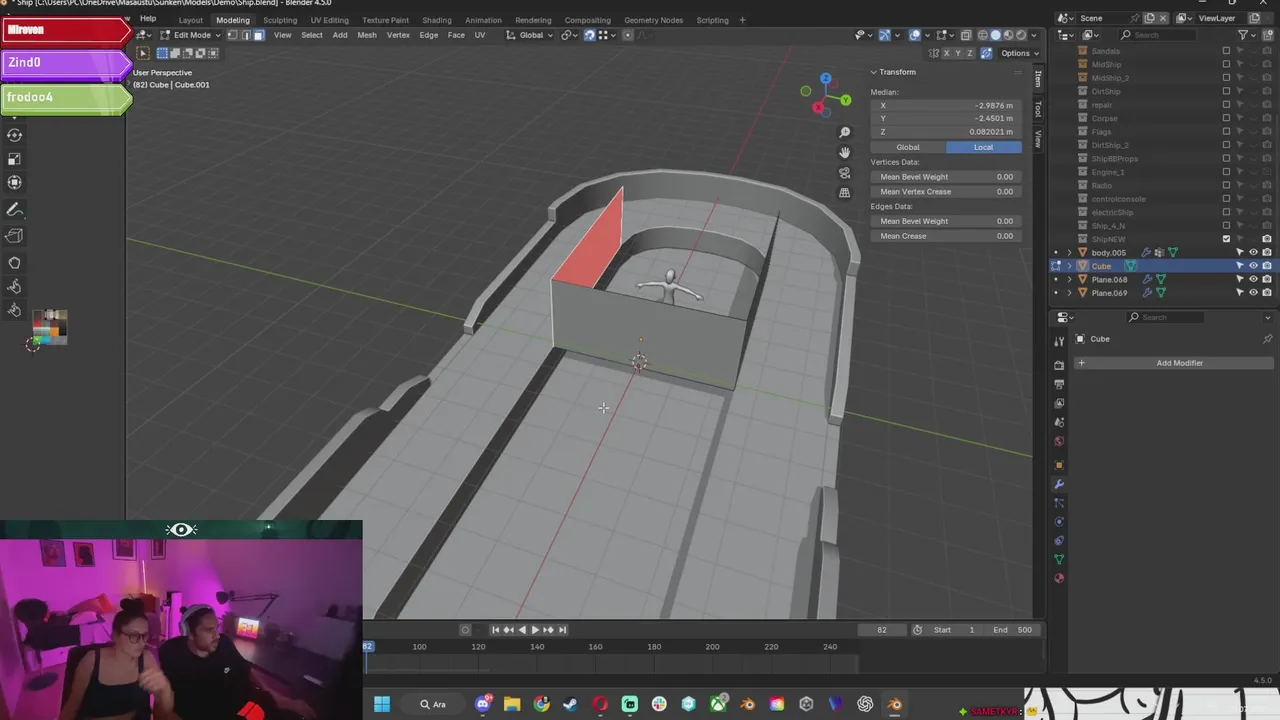Click the Windows Start button
The height and width of the screenshot is (720, 1280).
[382, 704]
